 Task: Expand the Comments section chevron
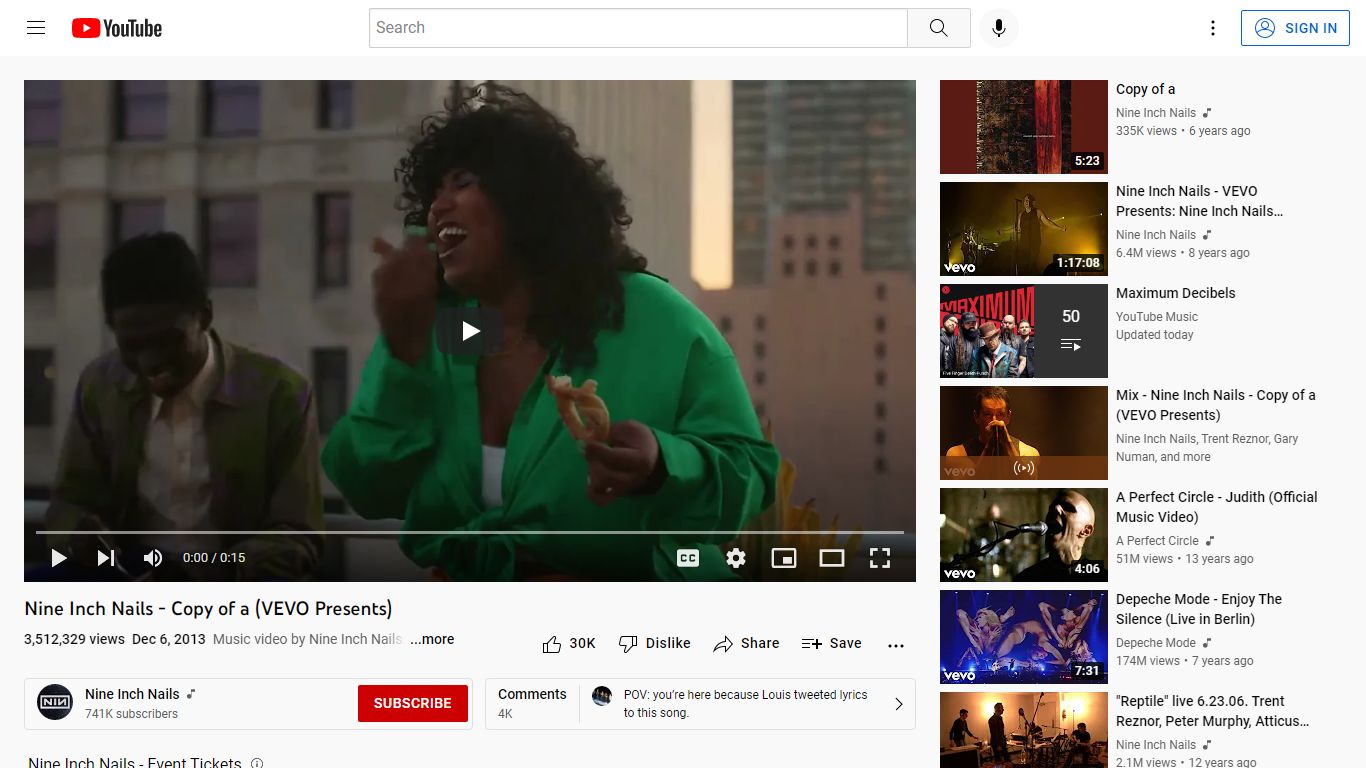pos(898,704)
